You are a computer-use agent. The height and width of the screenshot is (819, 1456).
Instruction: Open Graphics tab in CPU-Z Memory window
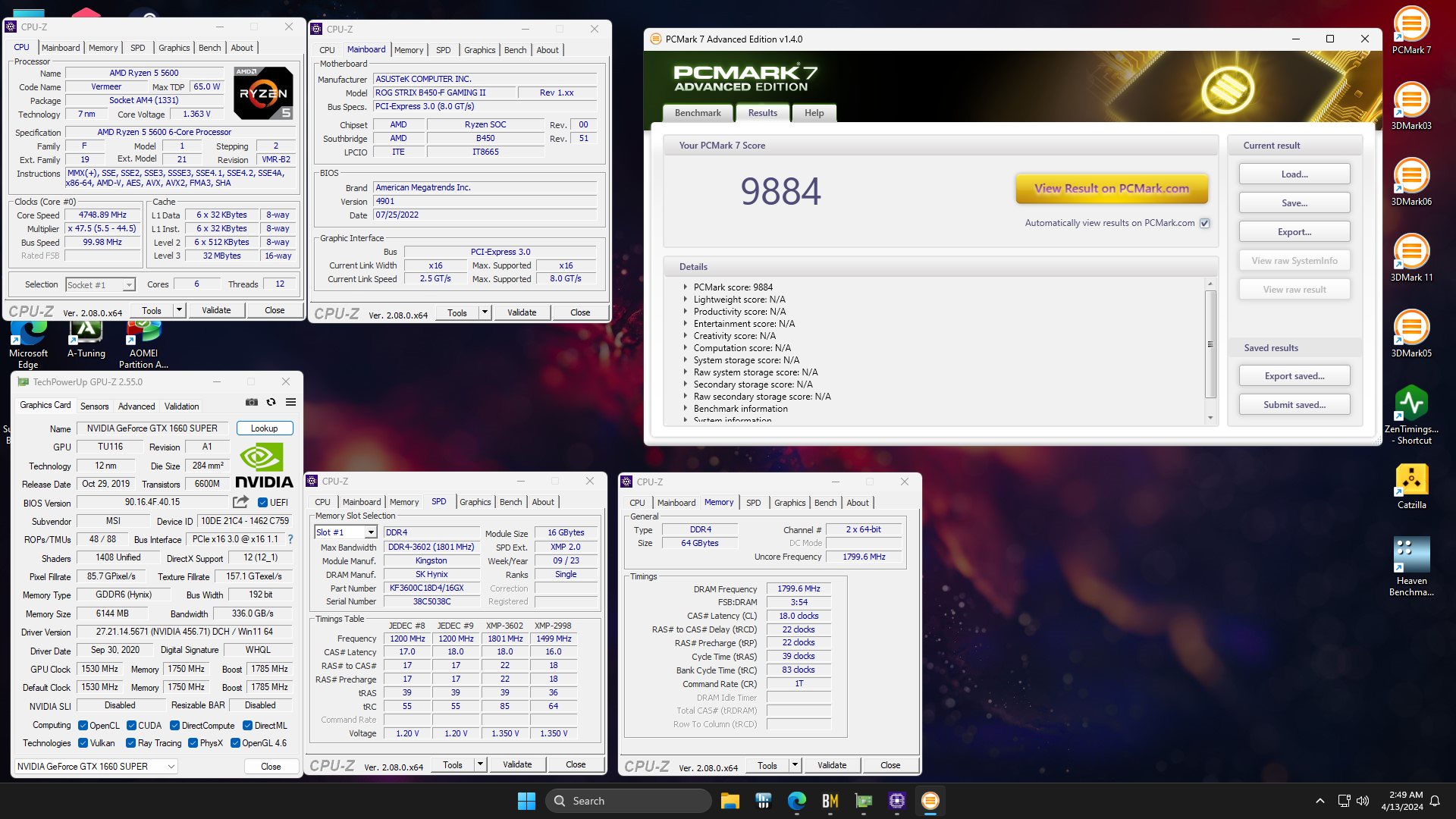(x=790, y=503)
